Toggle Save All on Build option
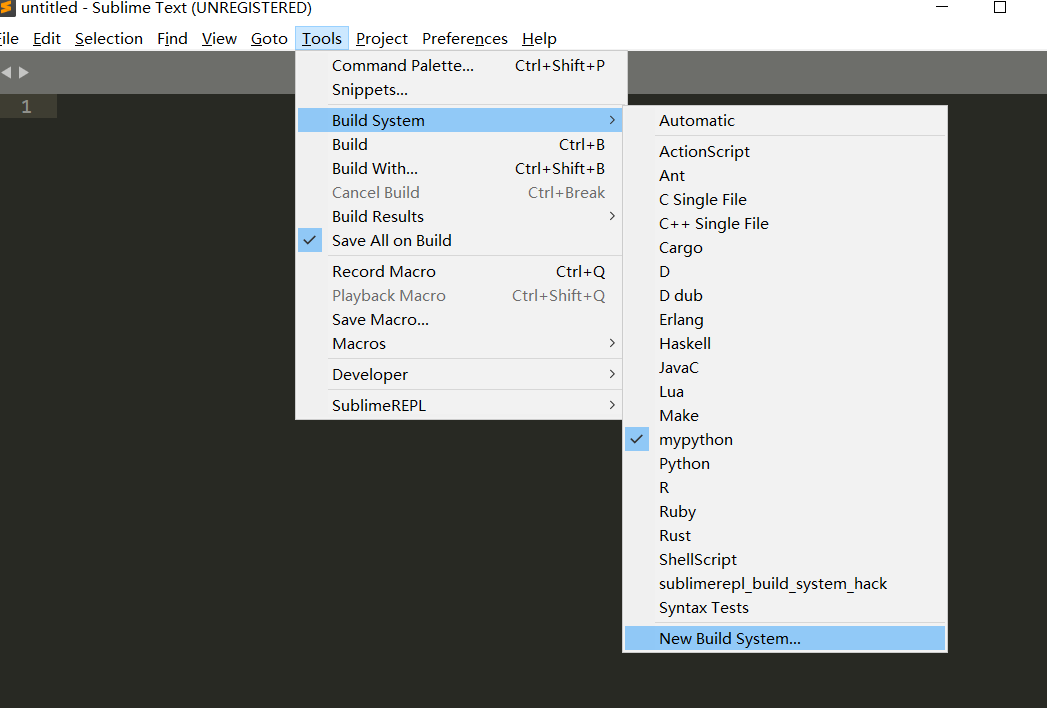The height and width of the screenshot is (708, 1047). point(459,240)
